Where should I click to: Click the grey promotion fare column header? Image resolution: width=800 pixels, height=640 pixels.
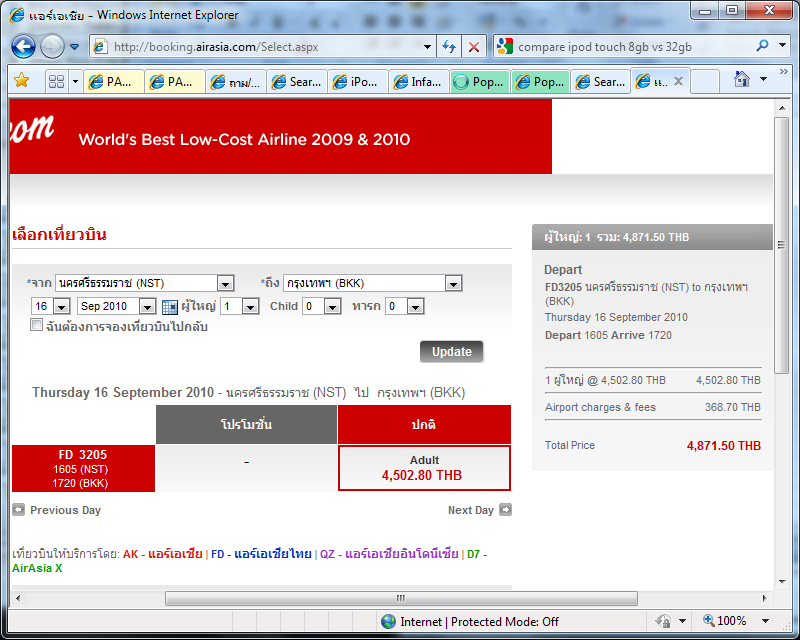246,424
